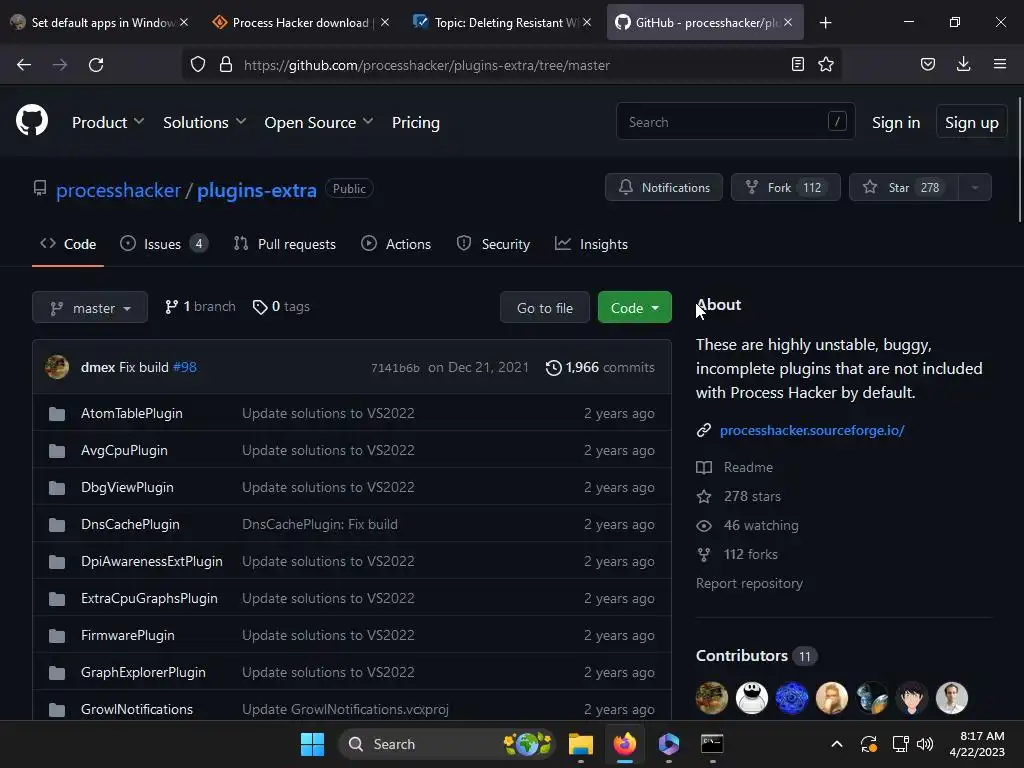Viewport: 1024px width, 768px height.
Task: Open Windows Start menu
Action: [x=312, y=744]
